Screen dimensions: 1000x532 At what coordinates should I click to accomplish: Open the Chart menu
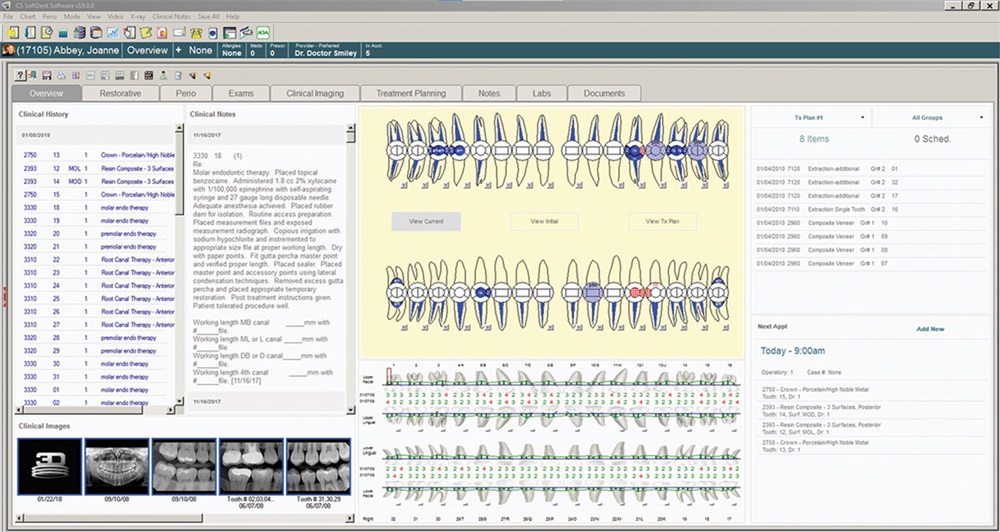[x=27, y=16]
